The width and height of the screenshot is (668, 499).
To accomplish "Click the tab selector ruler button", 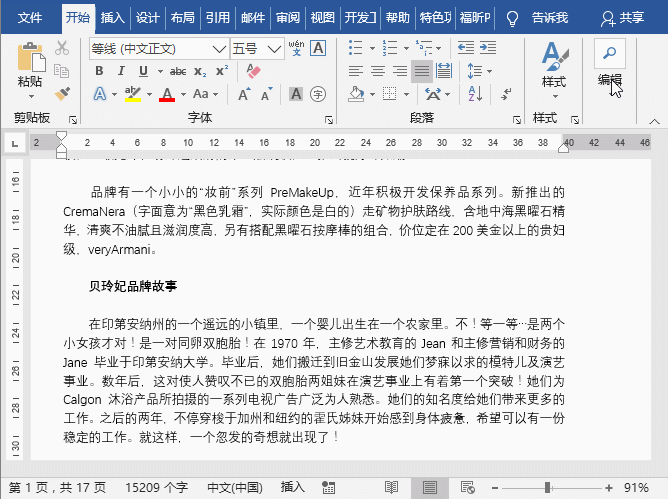I will point(15,144).
